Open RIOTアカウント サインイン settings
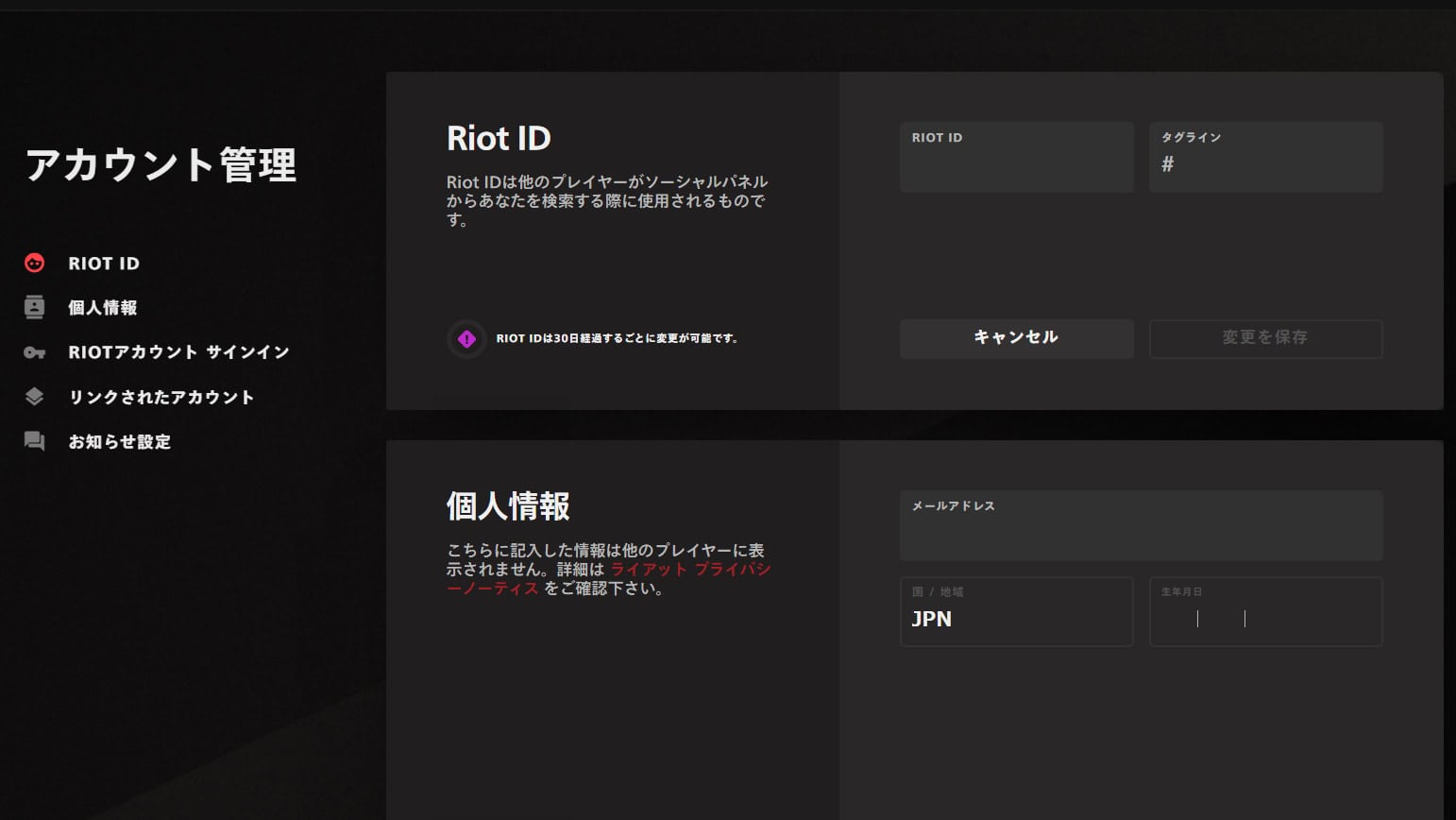The image size is (1456, 820). click(x=178, y=351)
